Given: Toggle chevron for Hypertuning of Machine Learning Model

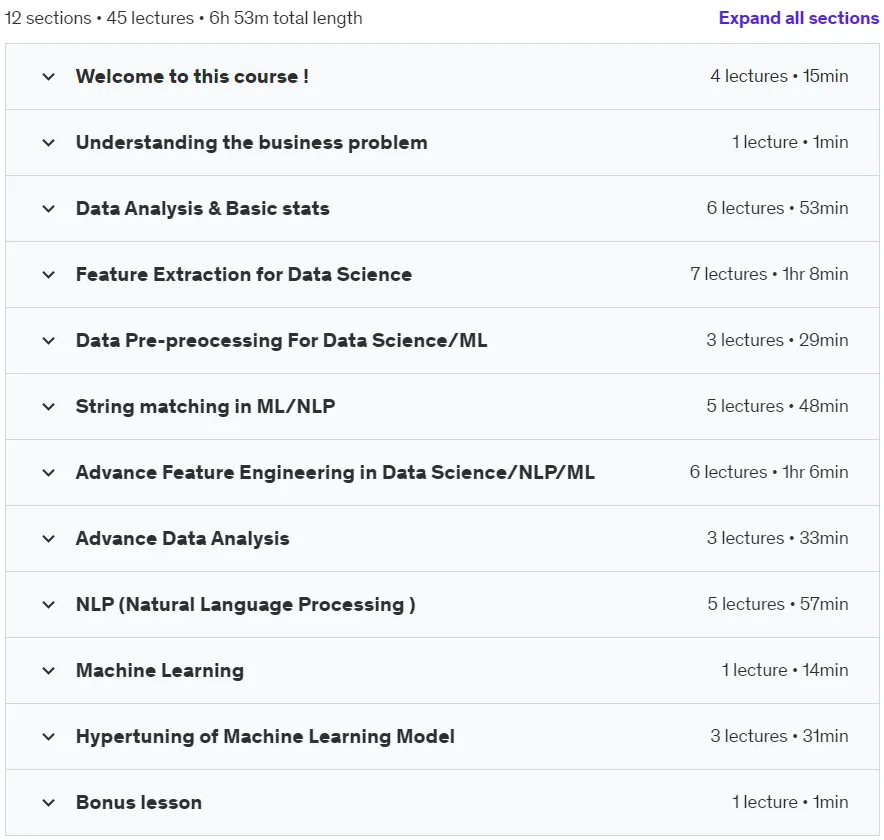Looking at the screenshot, I should (49, 736).
